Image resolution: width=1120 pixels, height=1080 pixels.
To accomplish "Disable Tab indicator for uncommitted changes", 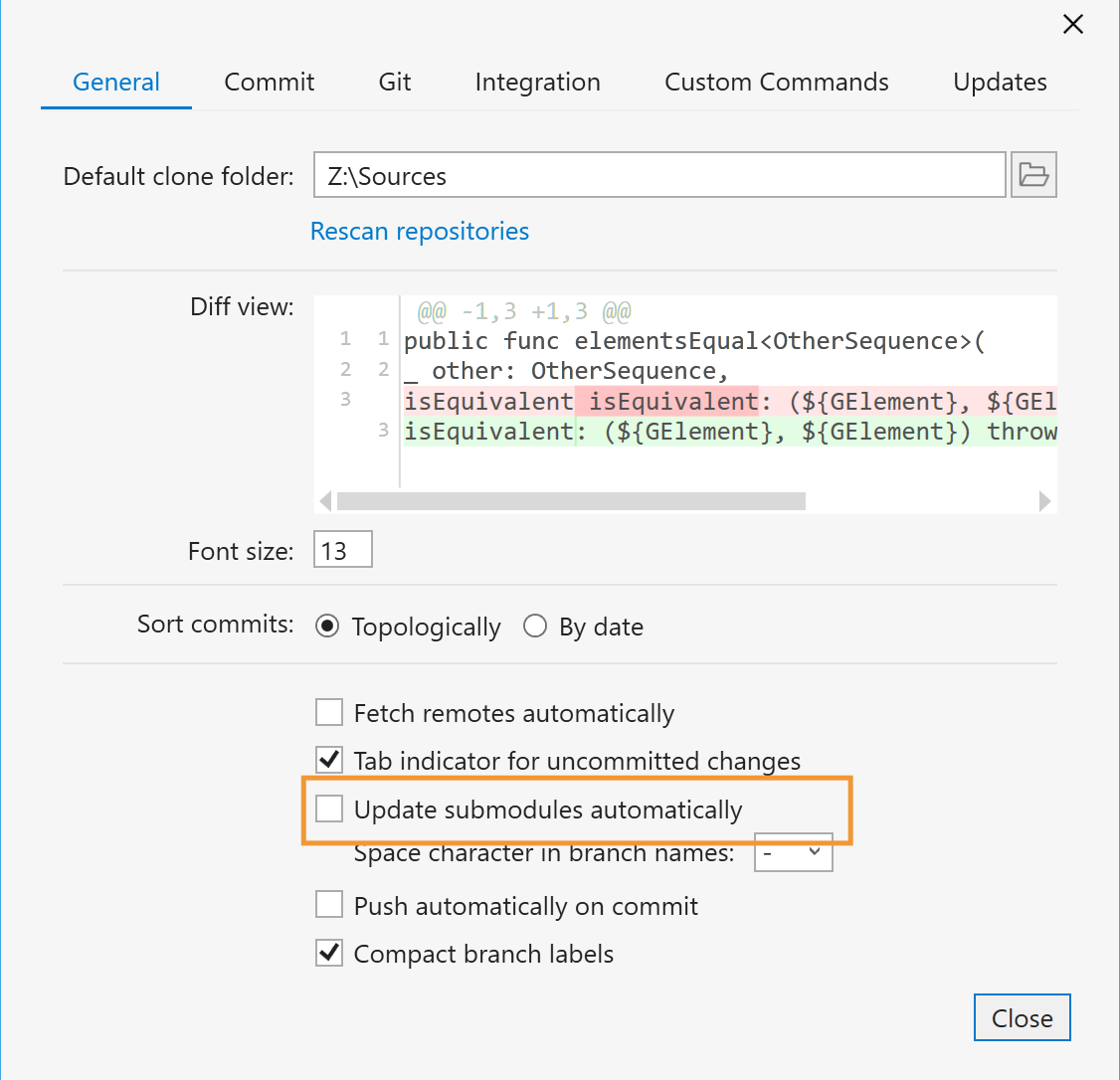I will coord(328,759).
